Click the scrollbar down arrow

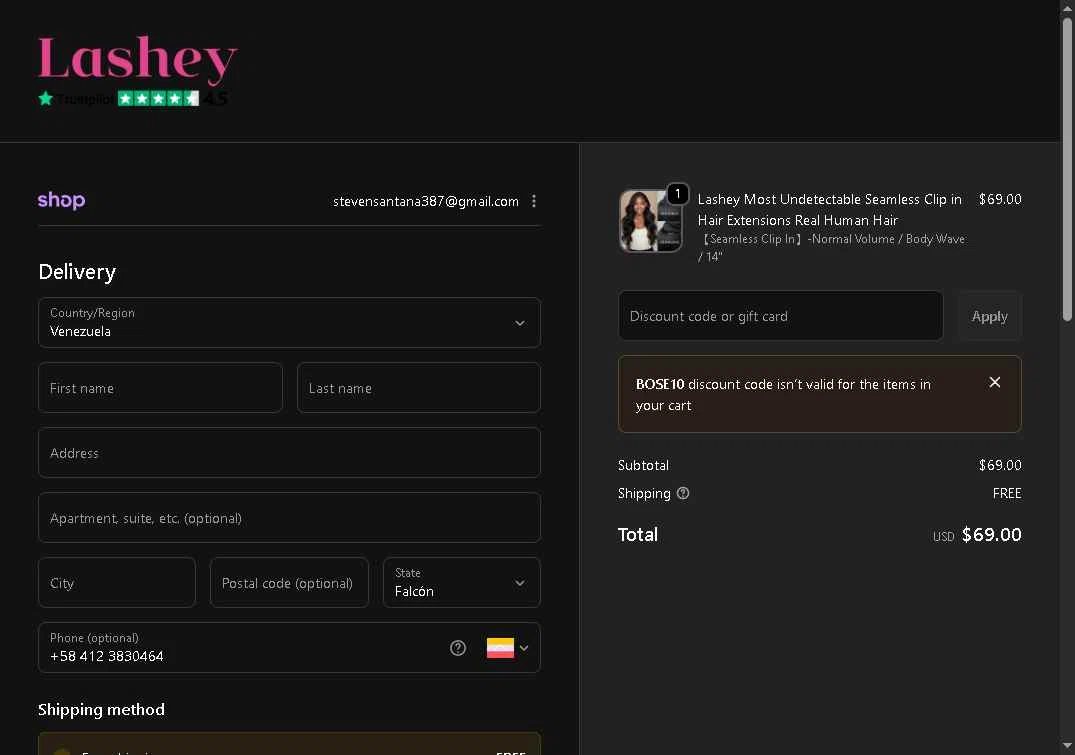(1067, 745)
